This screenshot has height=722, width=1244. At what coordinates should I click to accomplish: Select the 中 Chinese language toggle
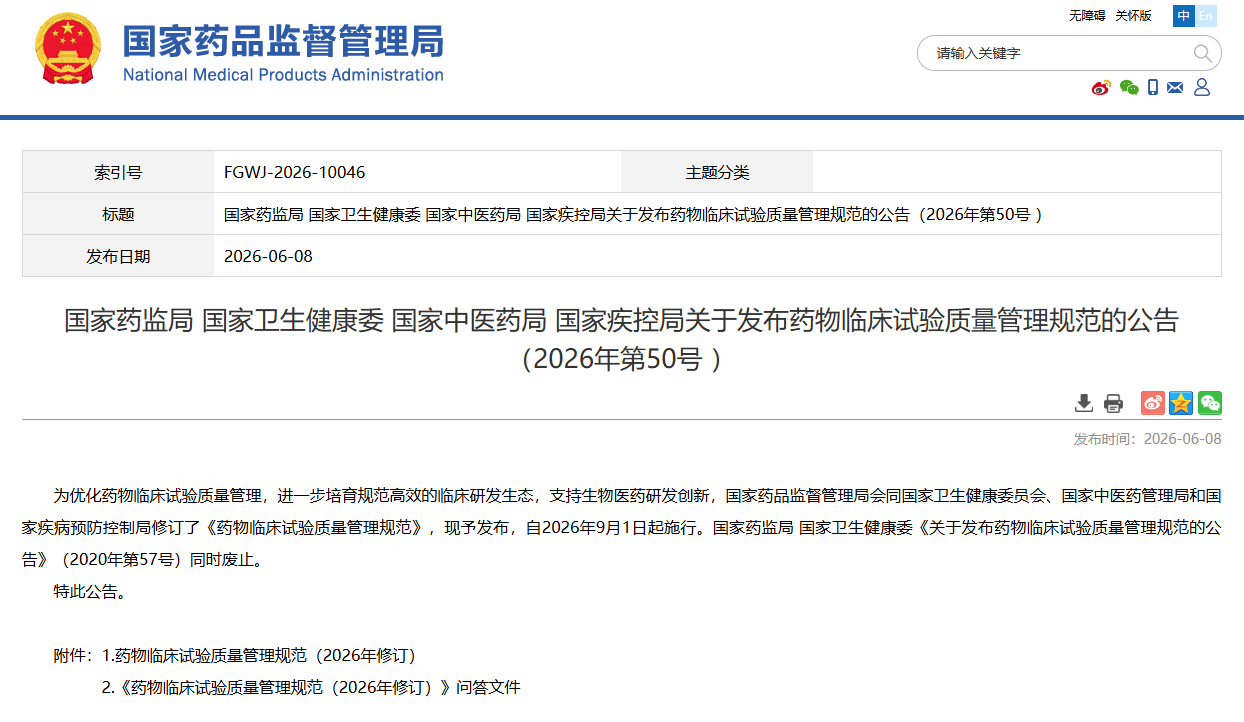pyautogui.click(x=1184, y=16)
